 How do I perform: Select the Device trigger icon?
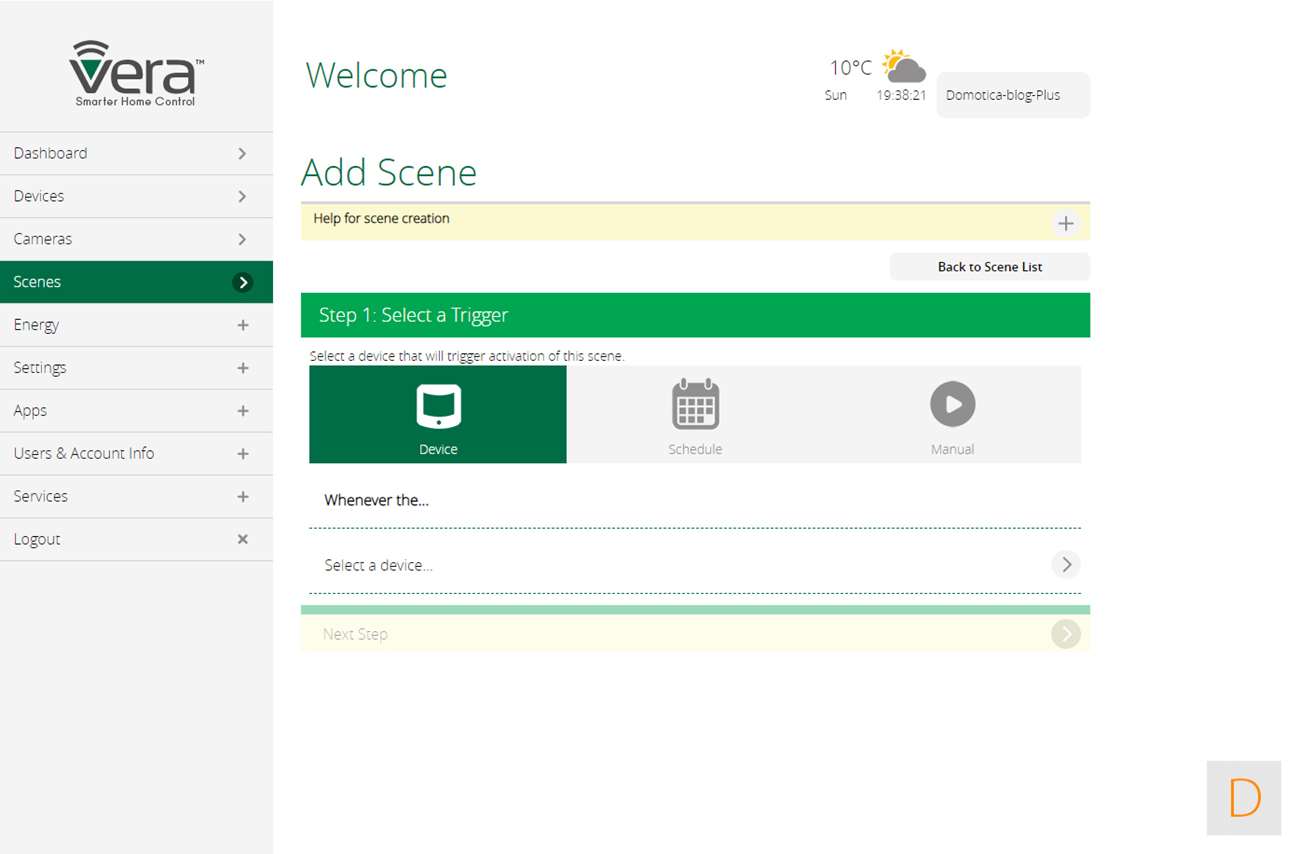[x=438, y=405]
